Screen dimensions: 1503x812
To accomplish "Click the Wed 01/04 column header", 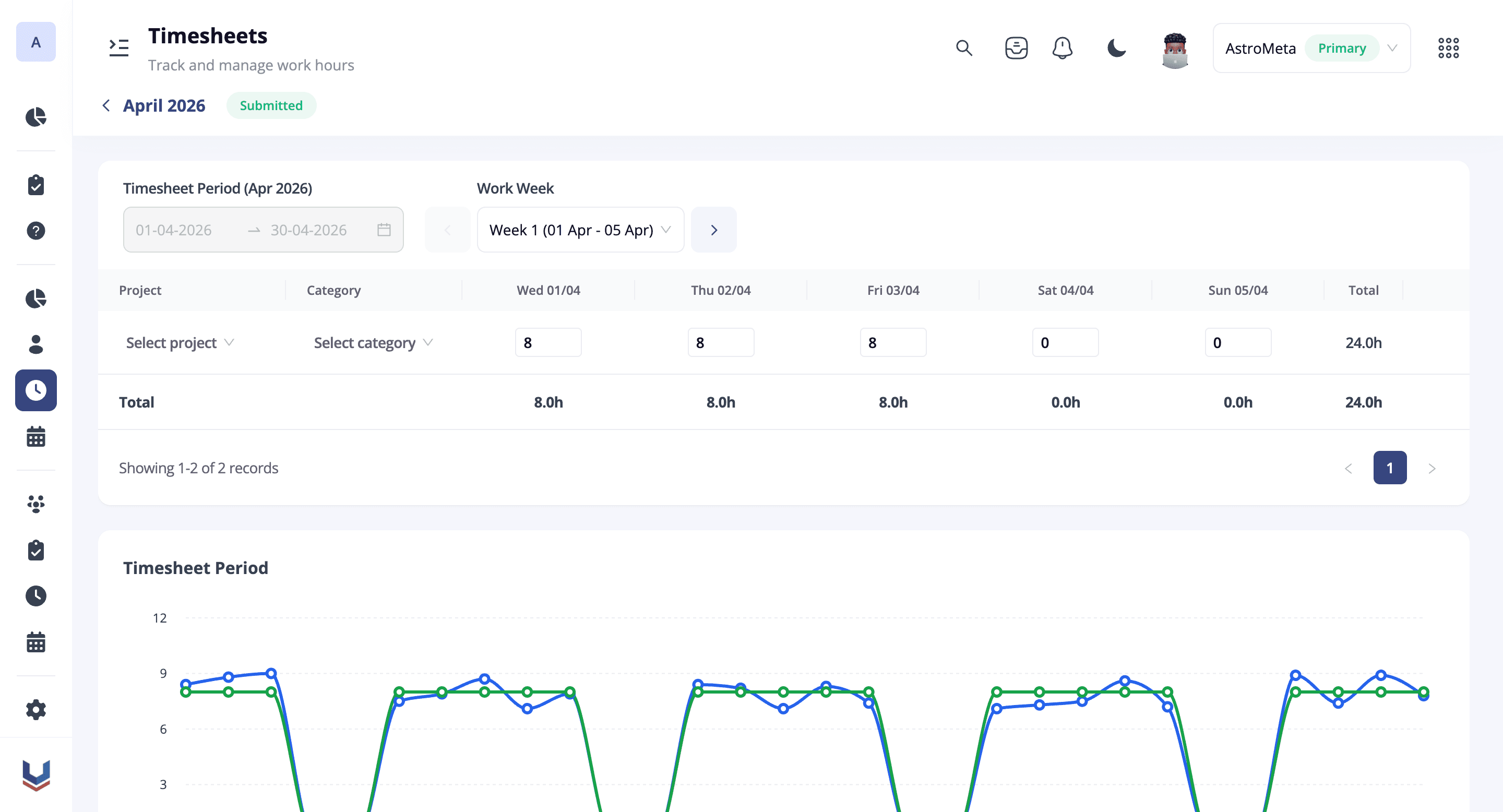I will [548, 290].
